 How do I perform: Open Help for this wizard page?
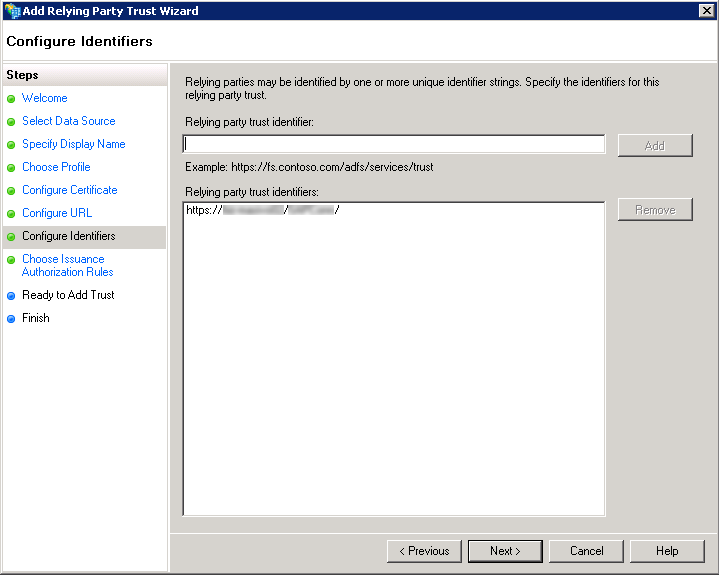coord(667,551)
